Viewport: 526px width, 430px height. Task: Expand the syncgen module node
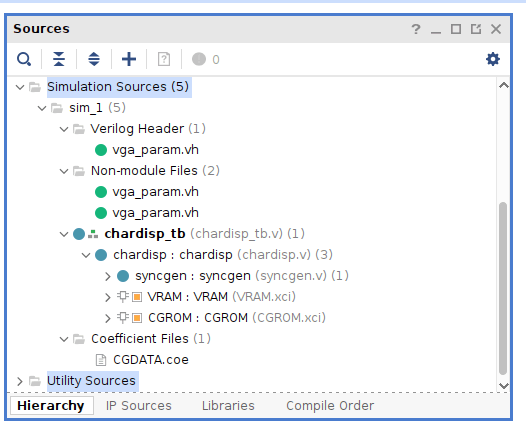107,276
